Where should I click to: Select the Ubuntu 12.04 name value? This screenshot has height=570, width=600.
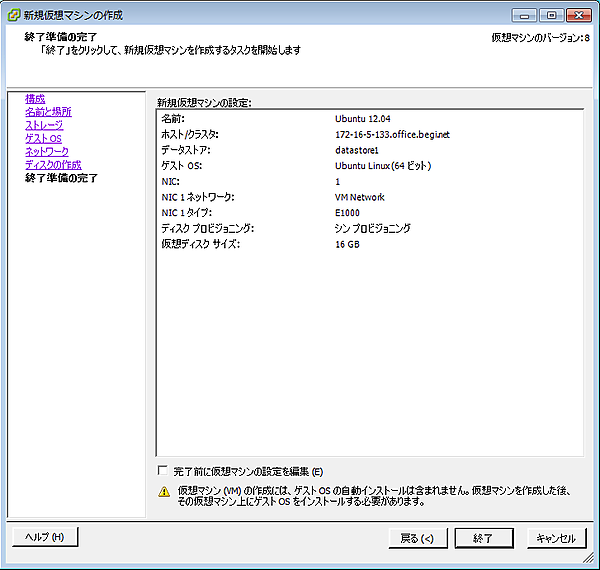pyautogui.click(x=363, y=119)
